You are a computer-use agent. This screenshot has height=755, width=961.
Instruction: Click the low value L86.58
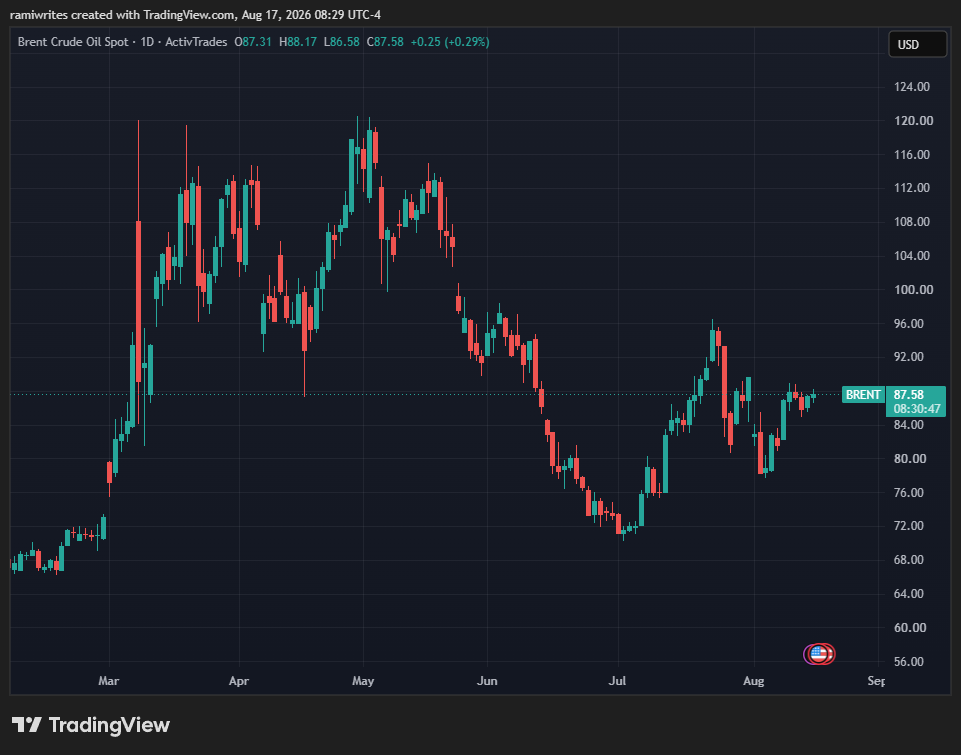click(x=341, y=42)
